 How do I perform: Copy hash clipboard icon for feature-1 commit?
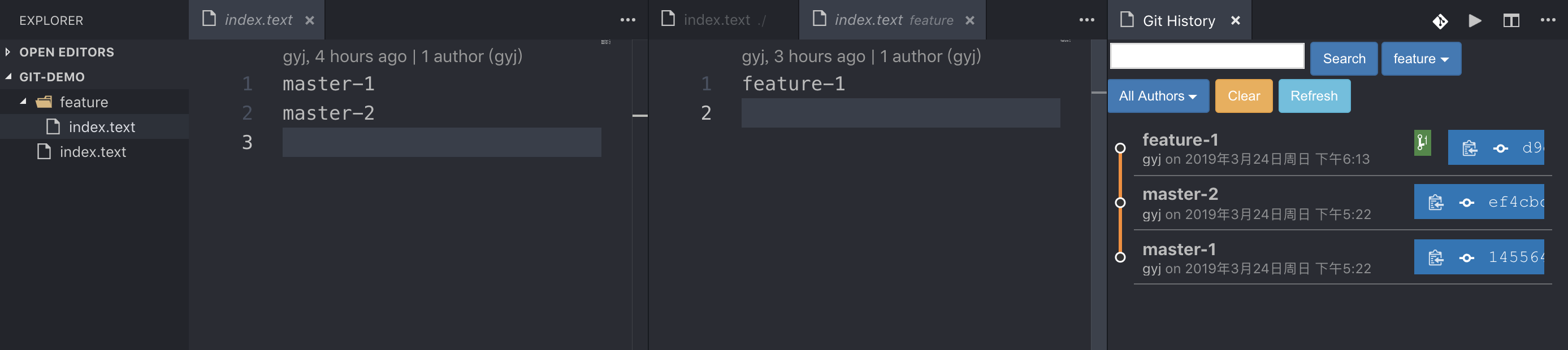coord(1470,148)
